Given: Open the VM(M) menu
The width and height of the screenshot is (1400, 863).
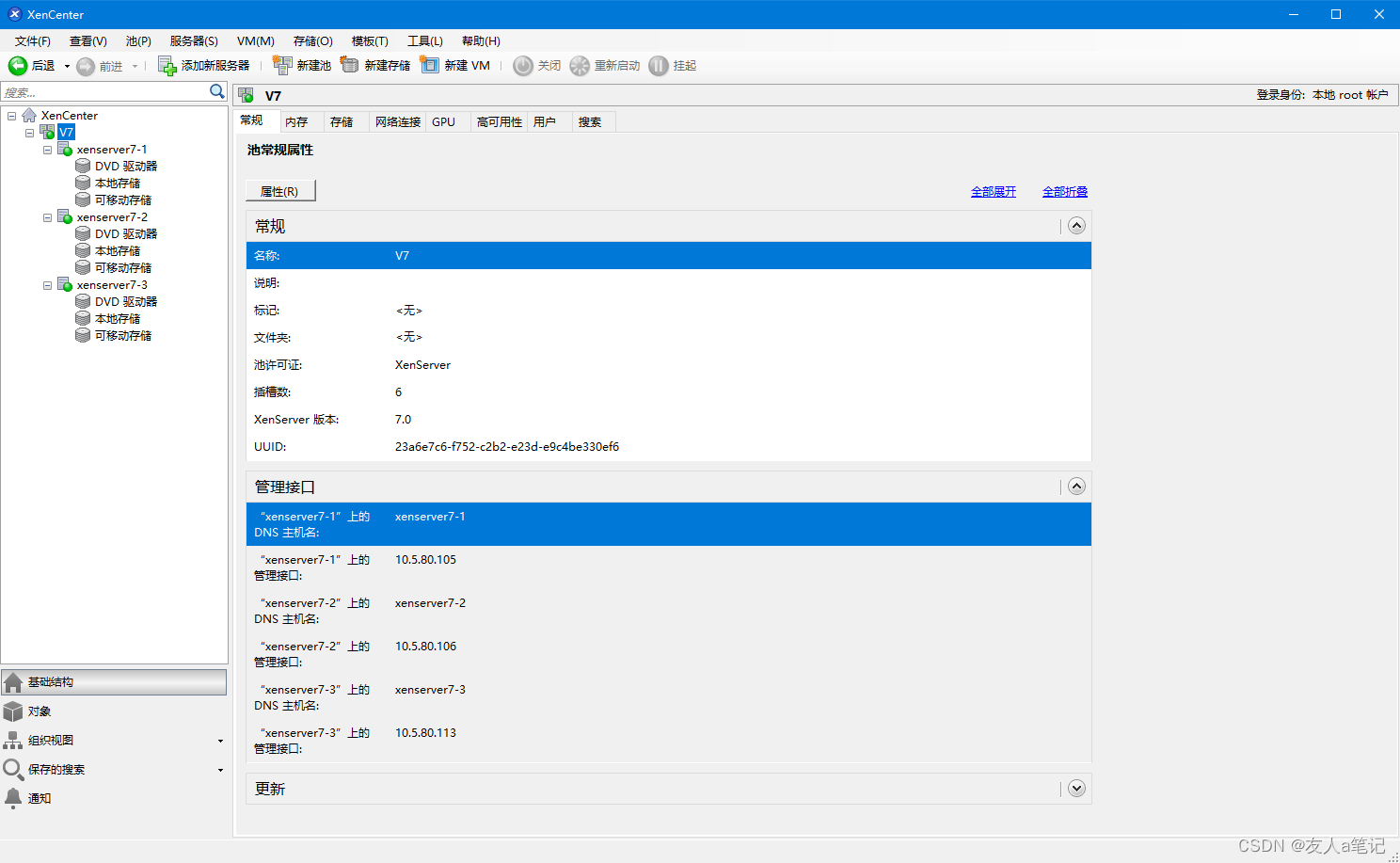Looking at the screenshot, I should click(x=256, y=40).
